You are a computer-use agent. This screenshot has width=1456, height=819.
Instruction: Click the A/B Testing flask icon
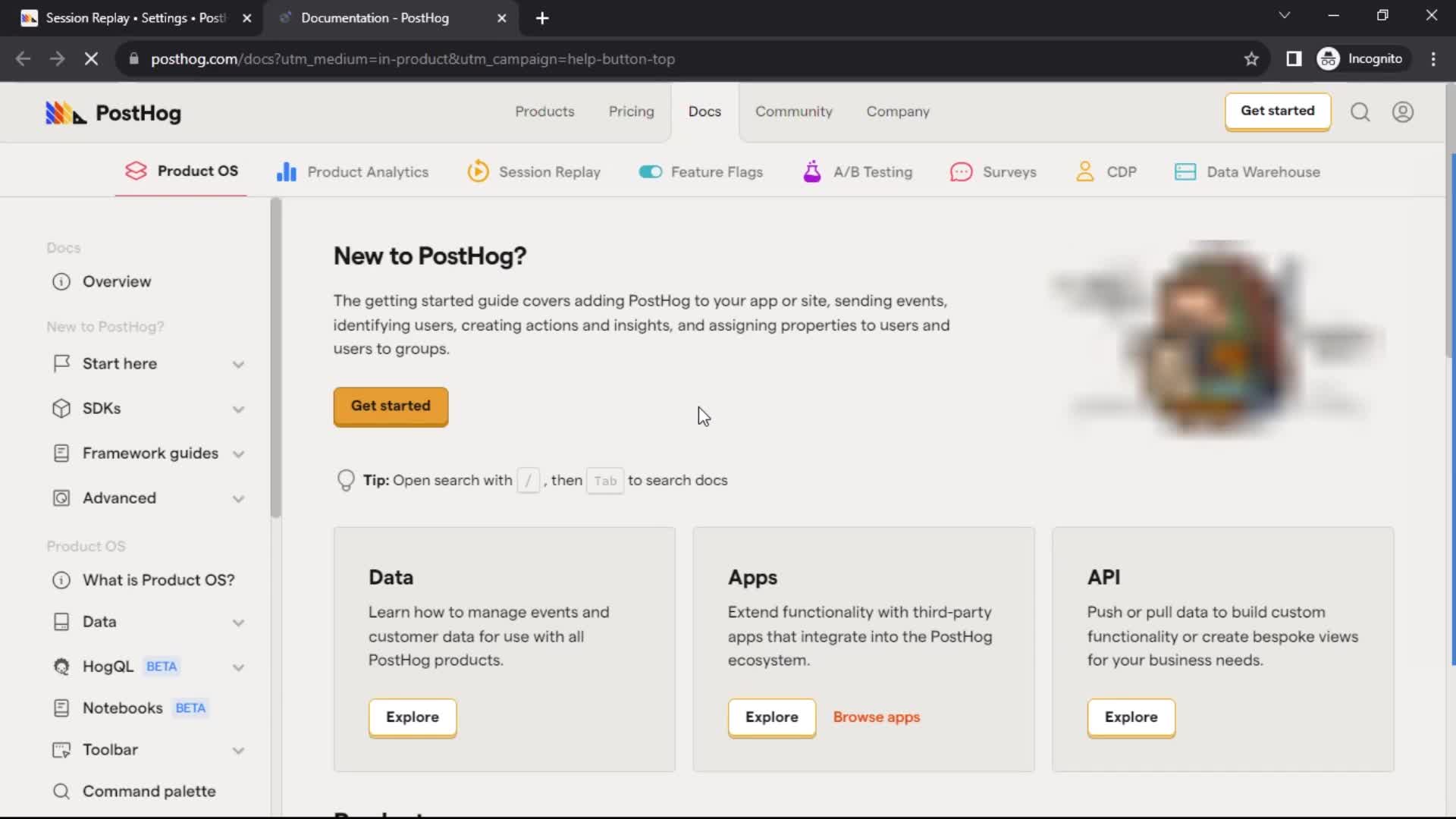[x=811, y=171]
